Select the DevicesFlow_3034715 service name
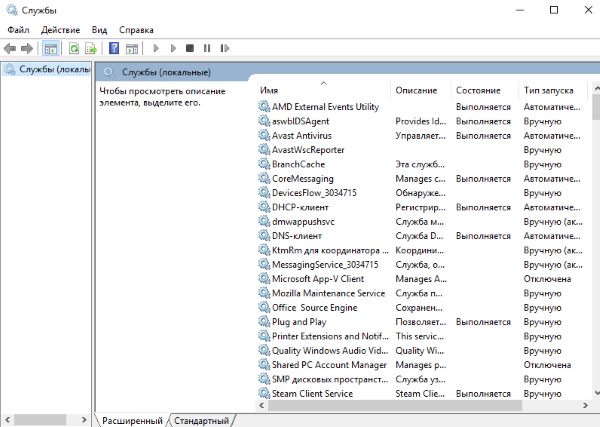The height and width of the screenshot is (427, 600). pos(314,193)
